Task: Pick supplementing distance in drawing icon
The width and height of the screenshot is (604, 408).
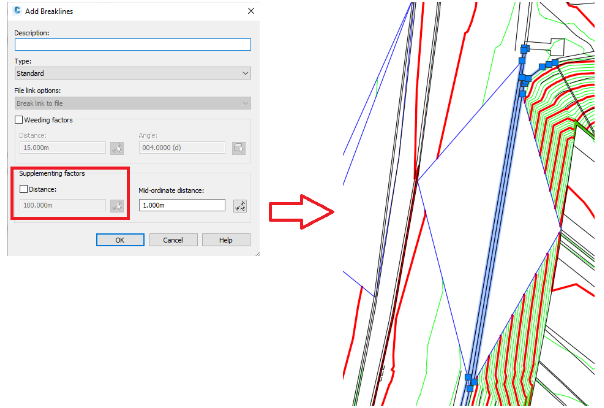Action: (x=117, y=206)
